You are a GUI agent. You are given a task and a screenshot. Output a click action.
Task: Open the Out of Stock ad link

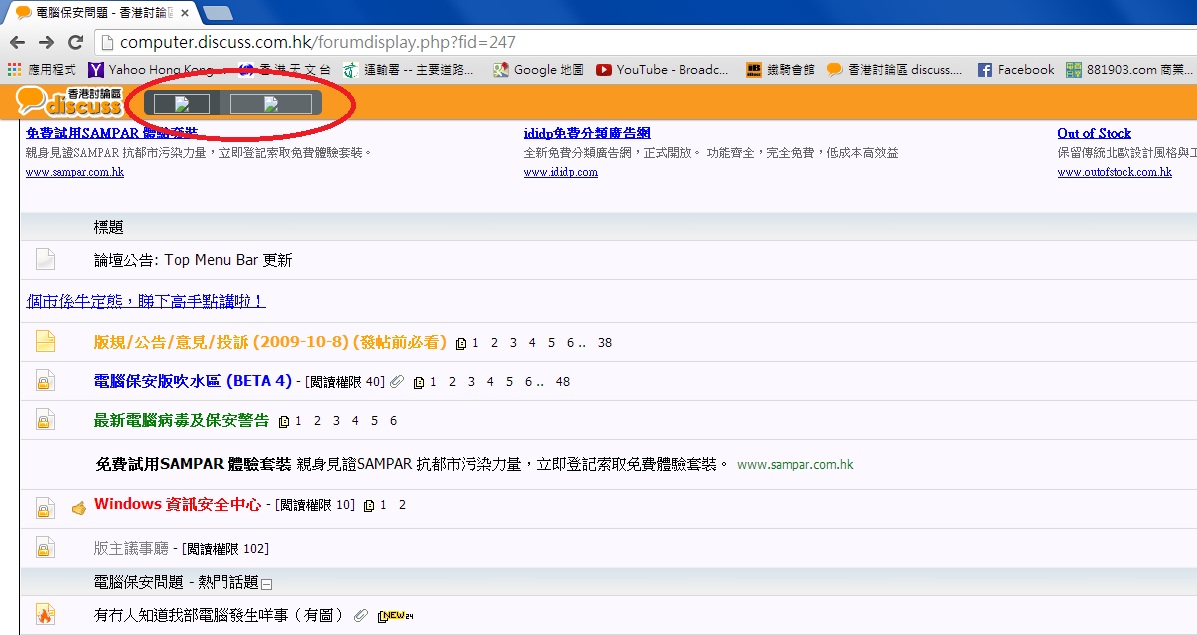point(1094,133)
